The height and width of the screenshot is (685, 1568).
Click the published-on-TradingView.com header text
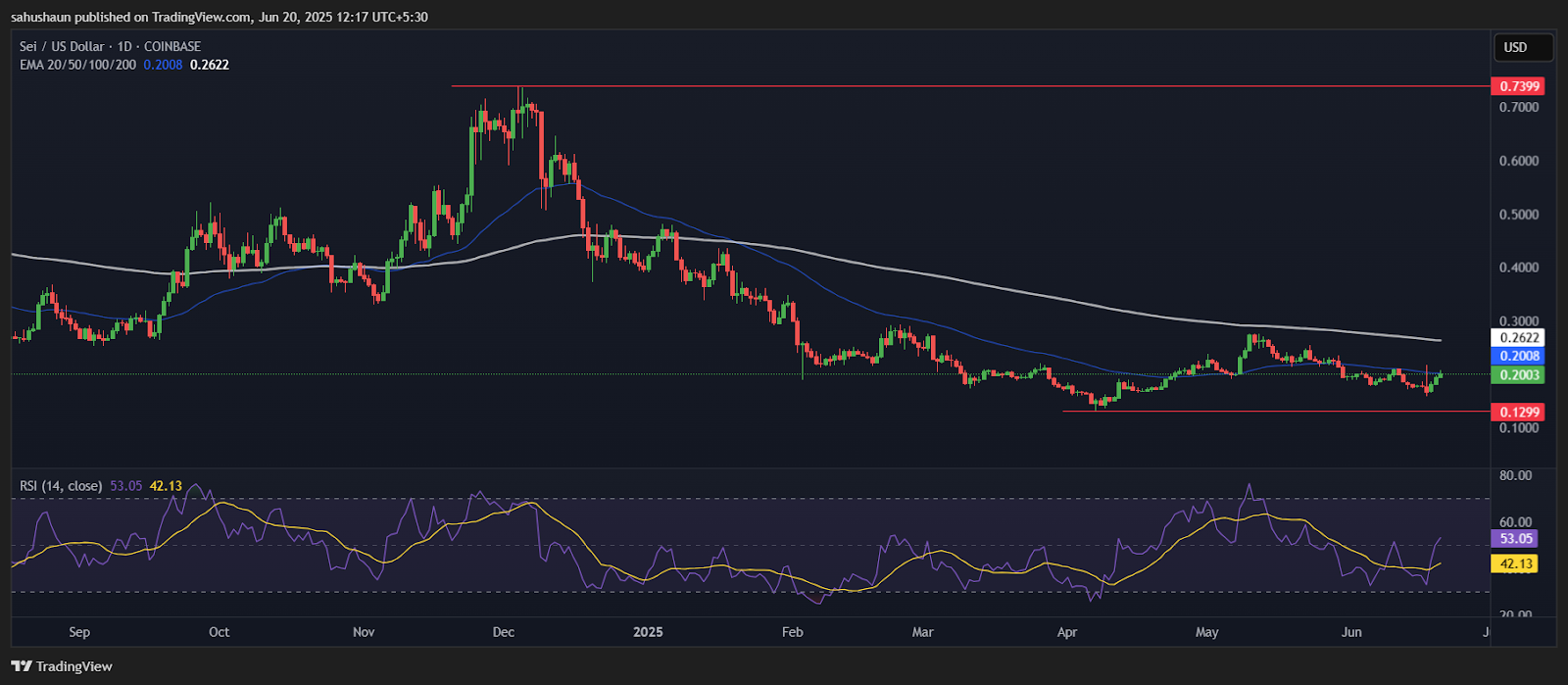click(220, 17)
